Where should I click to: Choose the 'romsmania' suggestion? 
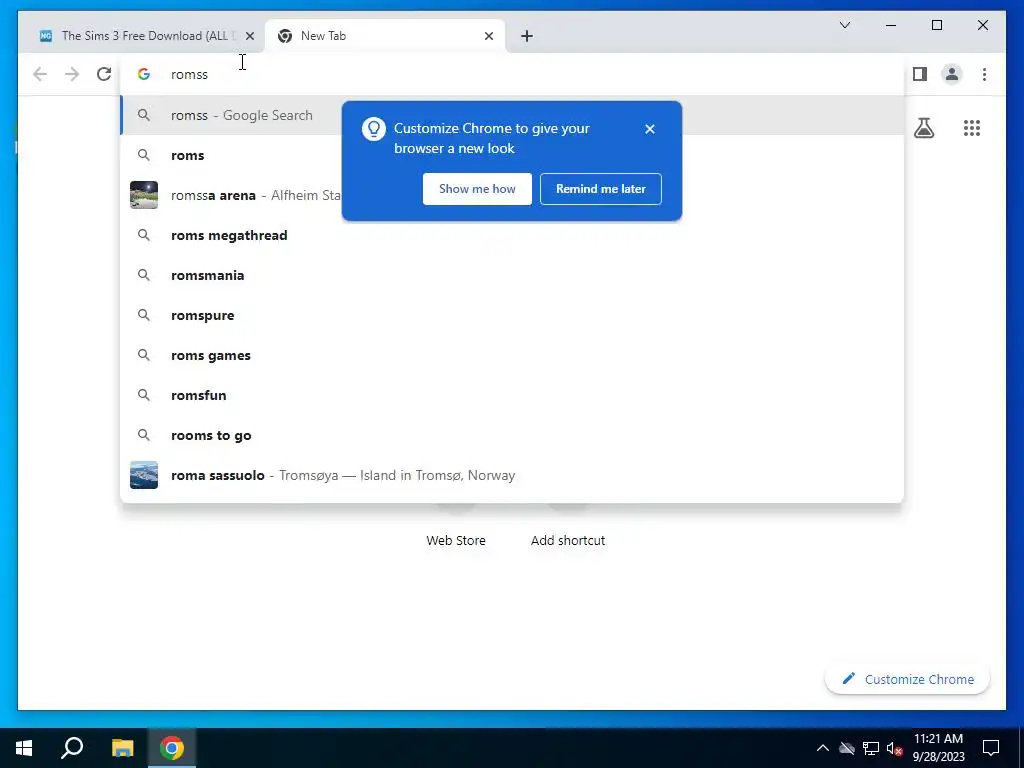512,275
